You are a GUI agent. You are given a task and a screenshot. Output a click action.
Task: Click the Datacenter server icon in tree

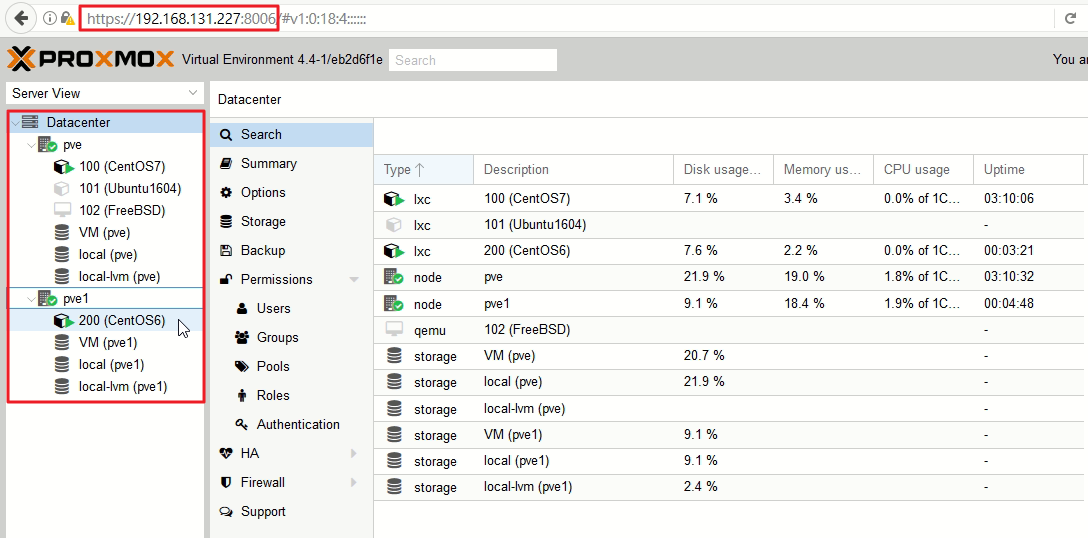(x=30, y=122)
